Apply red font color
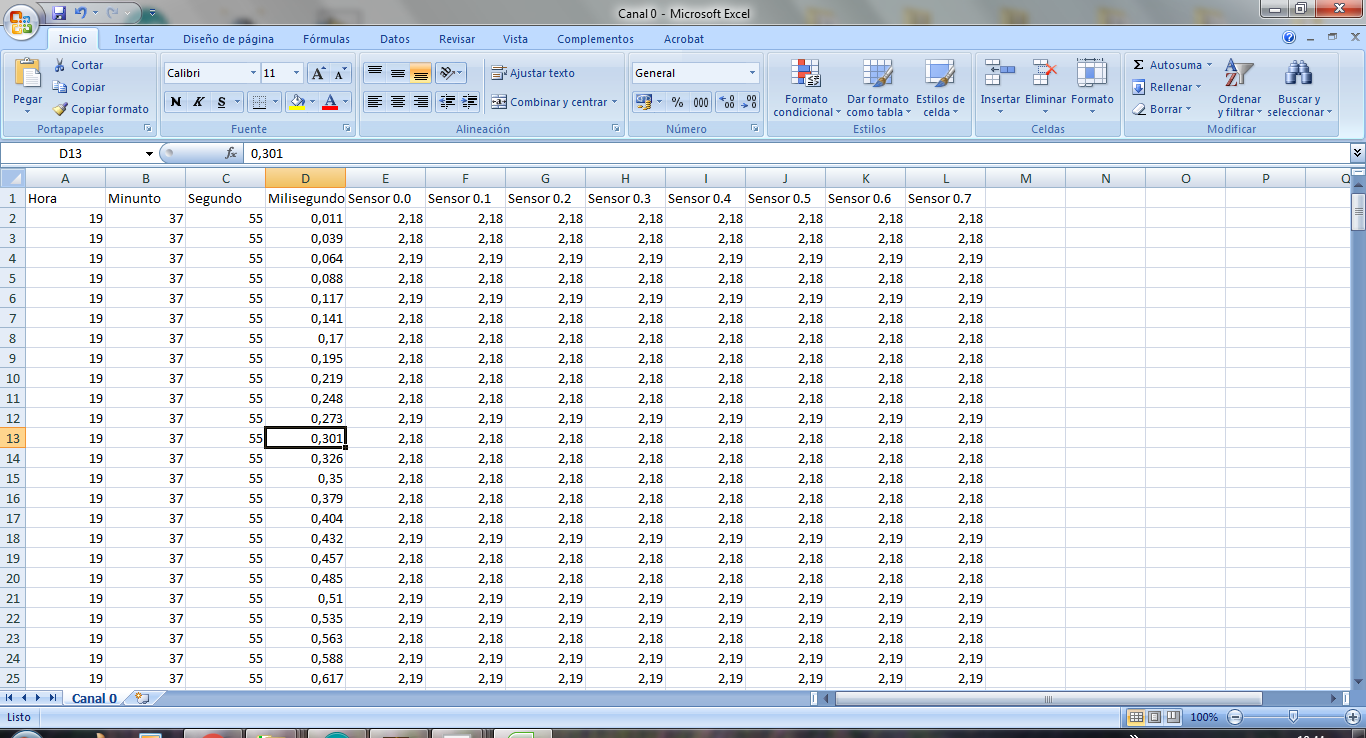 coord(330,102)
